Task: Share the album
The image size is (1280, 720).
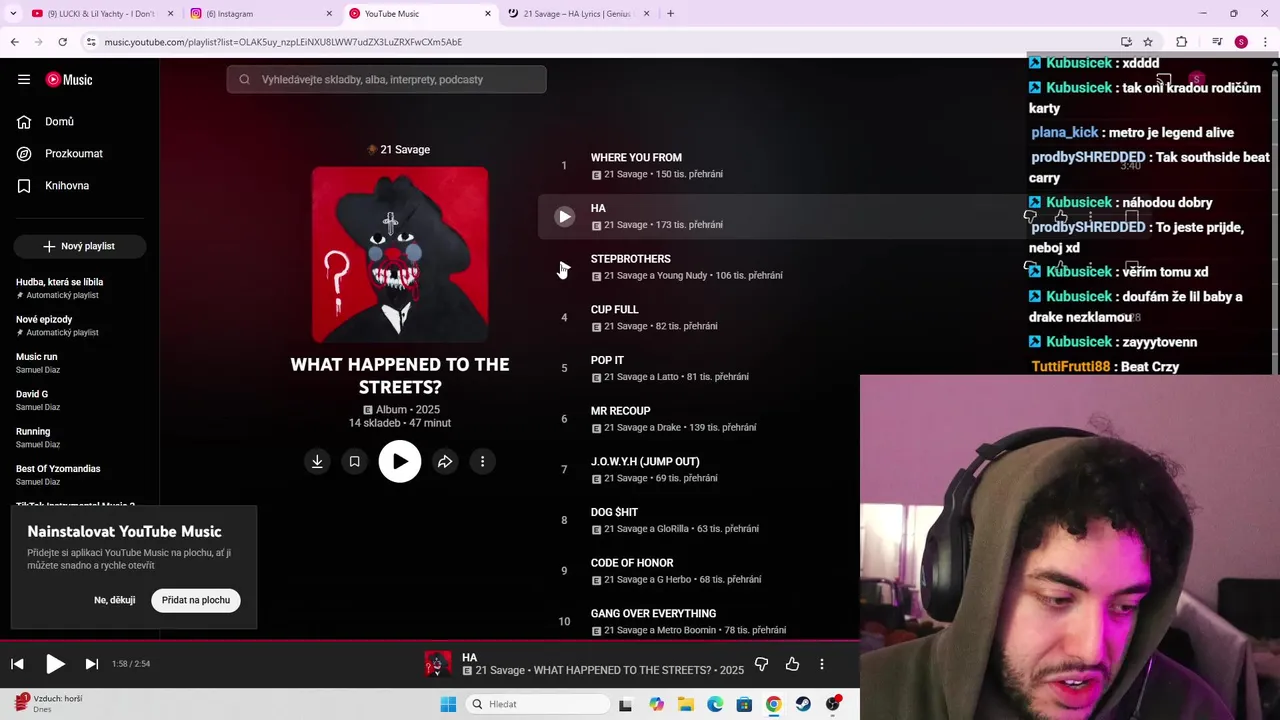Action: tap(445, 462)
